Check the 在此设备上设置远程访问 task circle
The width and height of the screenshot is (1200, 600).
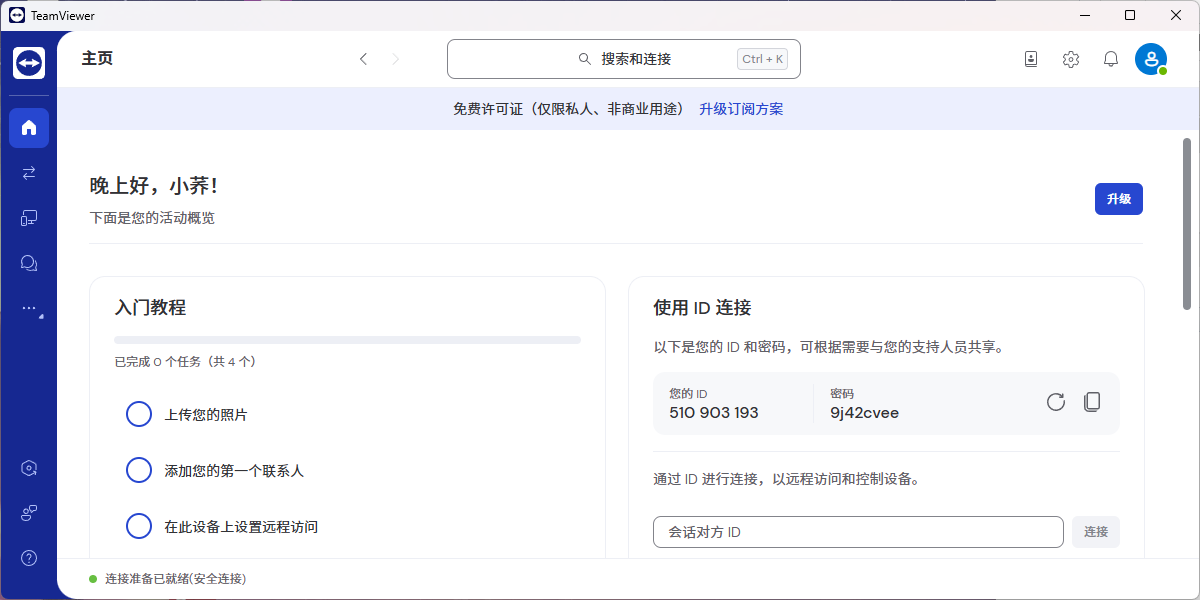139,526
